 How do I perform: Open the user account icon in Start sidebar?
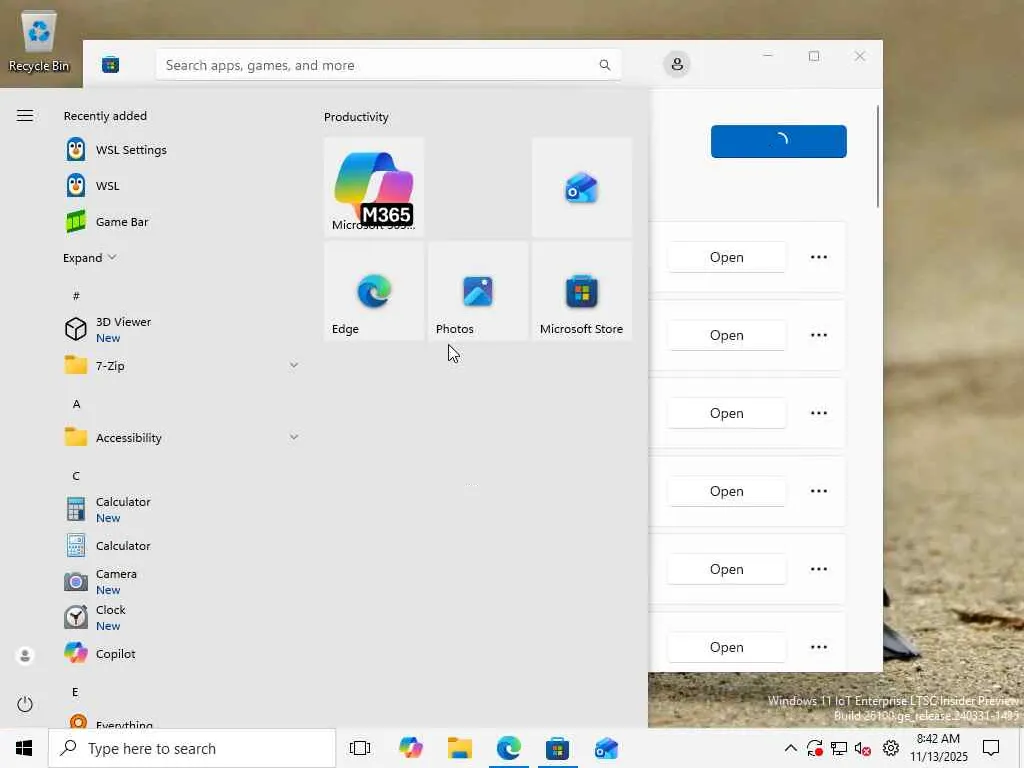tap(25, 655)
